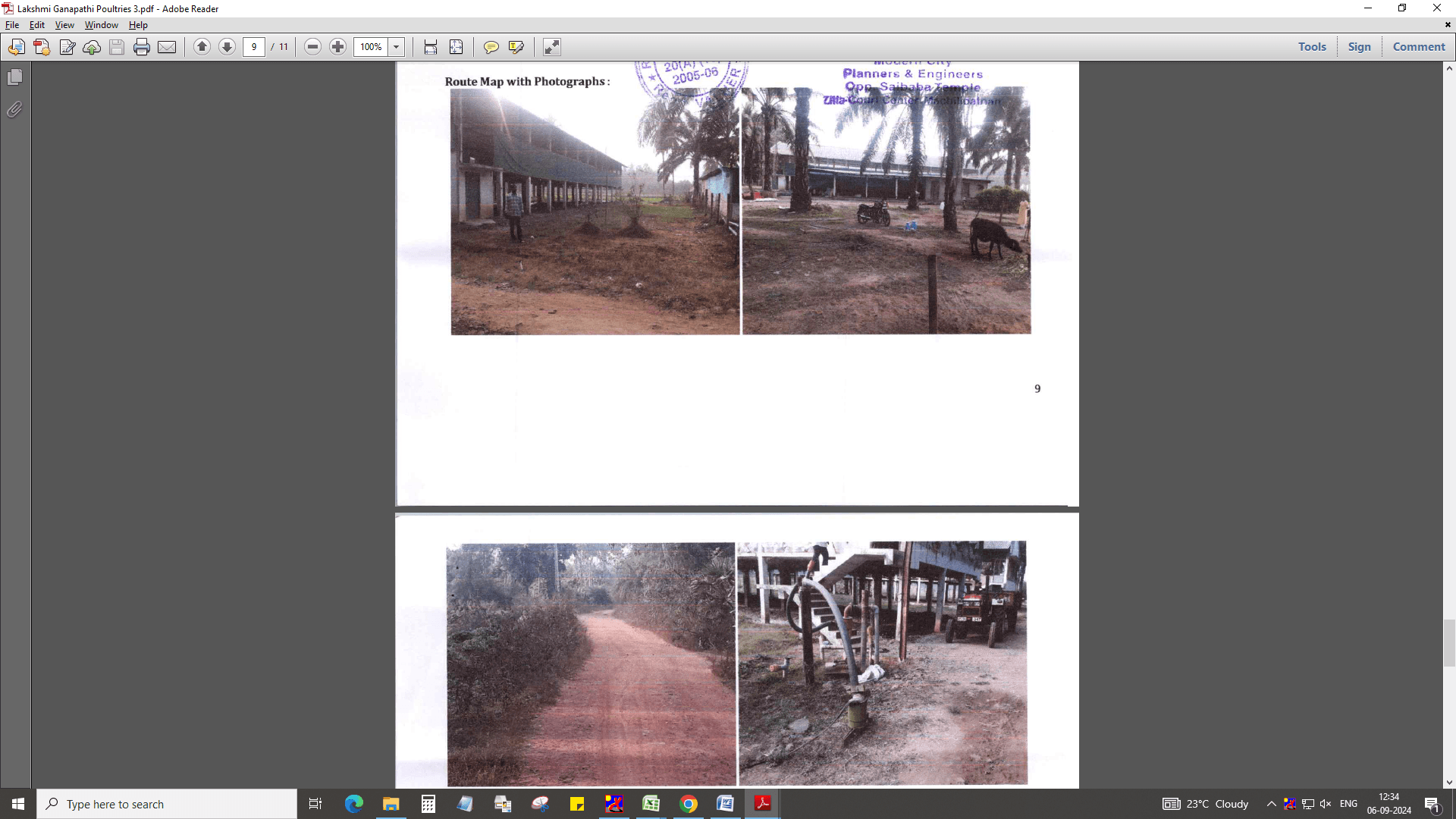The height and width of the screenshot is (819, 1456).
Task: Click the Convert file to PDF icon
Action: point(42,47)
